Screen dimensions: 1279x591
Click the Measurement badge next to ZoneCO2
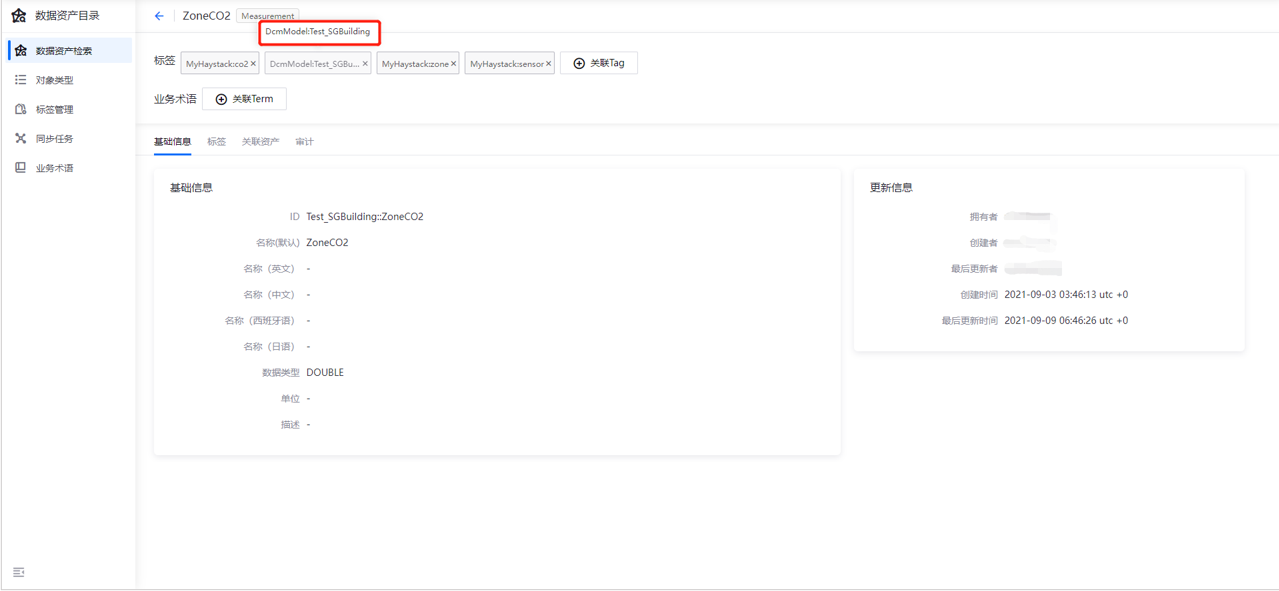[267, 16]
